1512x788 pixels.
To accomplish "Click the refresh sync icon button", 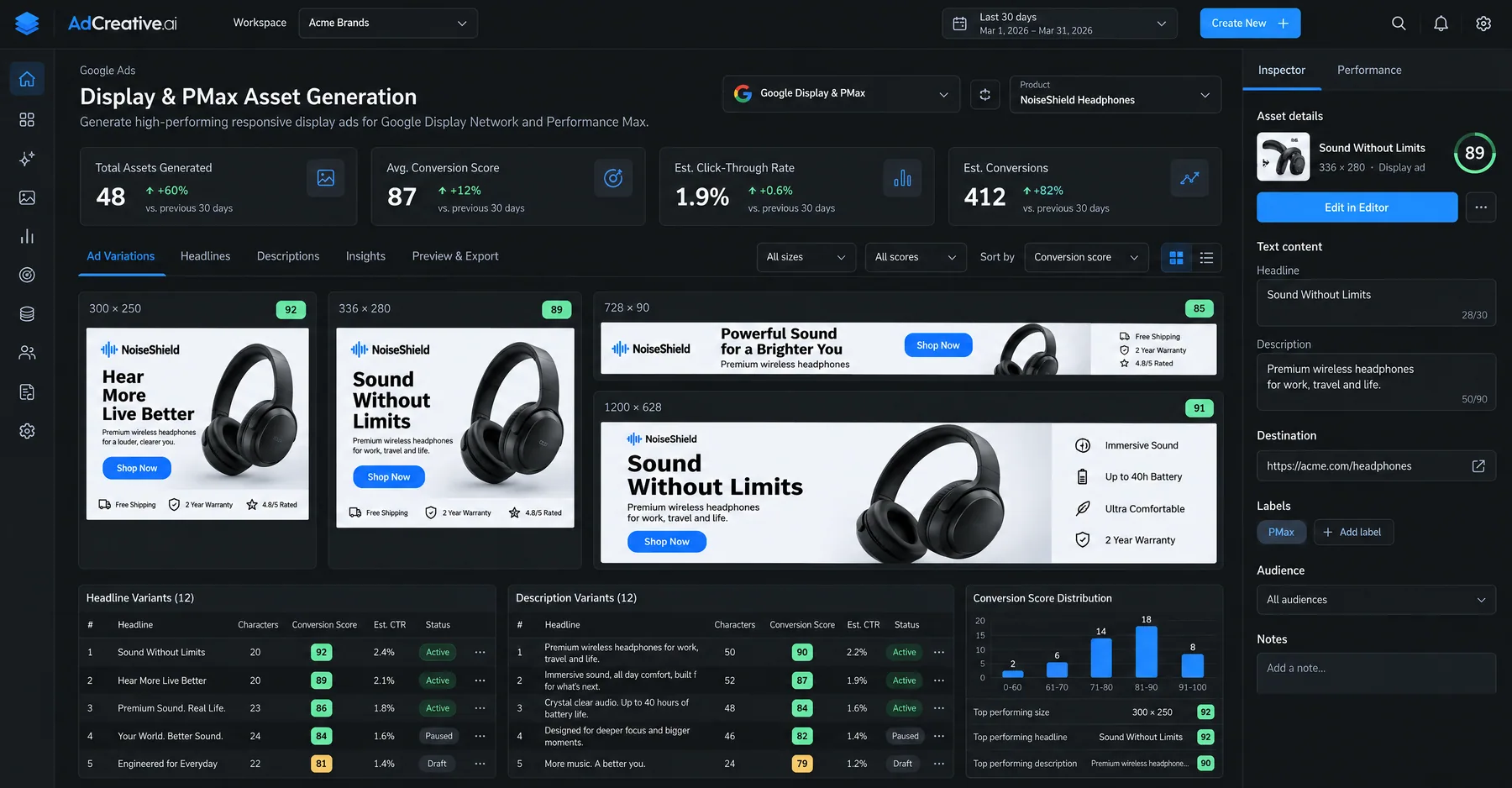I will point(984,94).
